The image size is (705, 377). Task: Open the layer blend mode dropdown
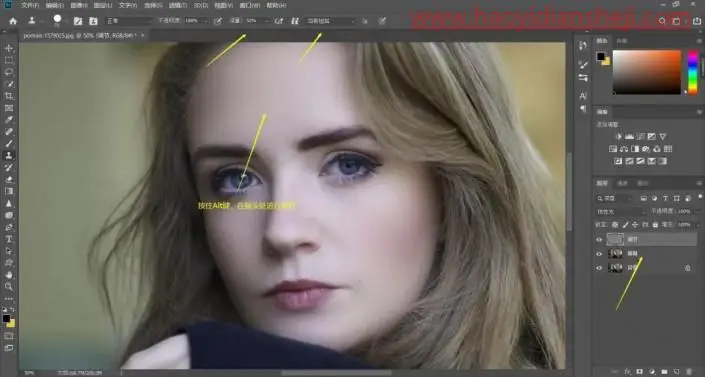620,211
